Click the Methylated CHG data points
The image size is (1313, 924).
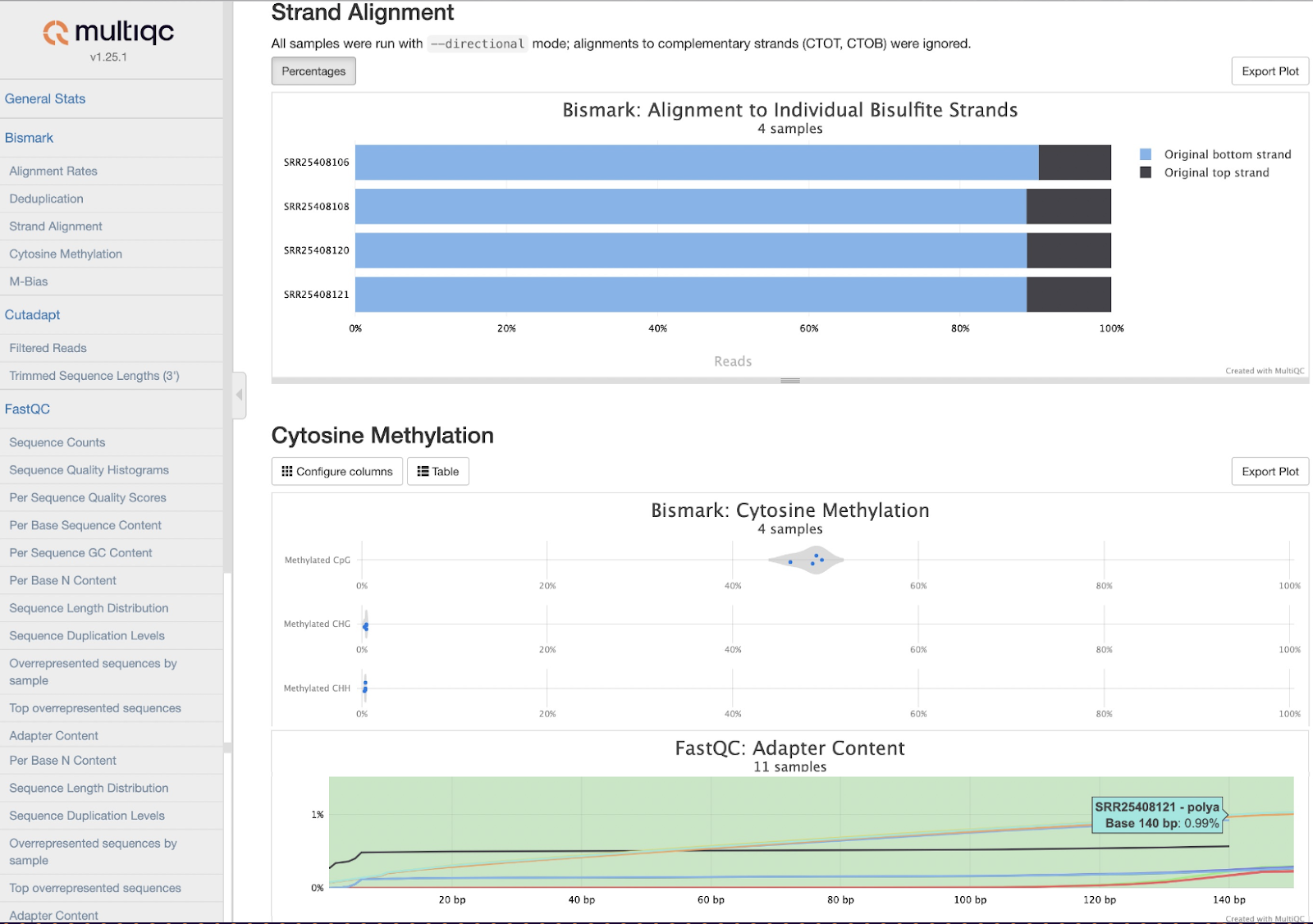(x=365, y=626)
